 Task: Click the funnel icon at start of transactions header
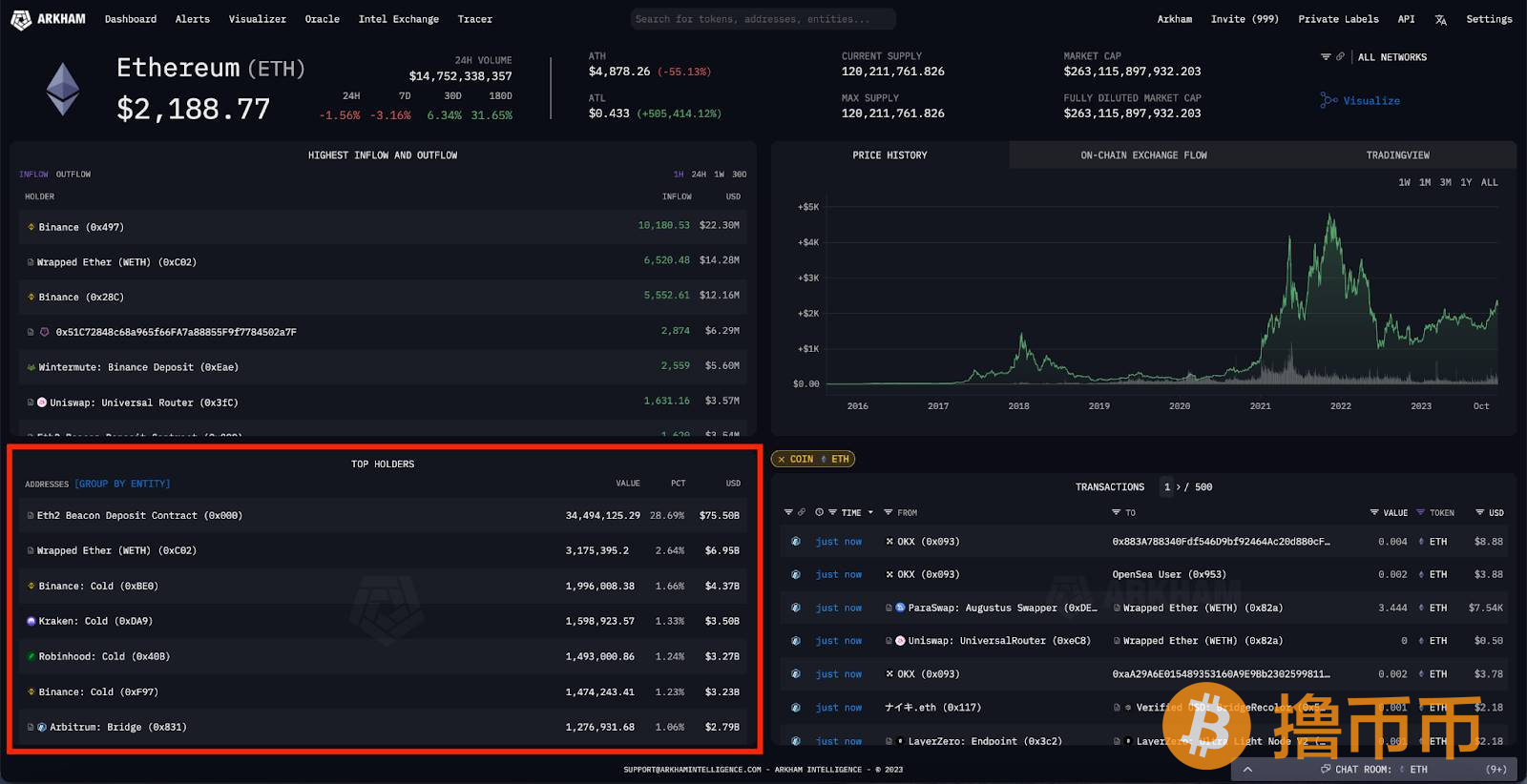coord(788,512)
